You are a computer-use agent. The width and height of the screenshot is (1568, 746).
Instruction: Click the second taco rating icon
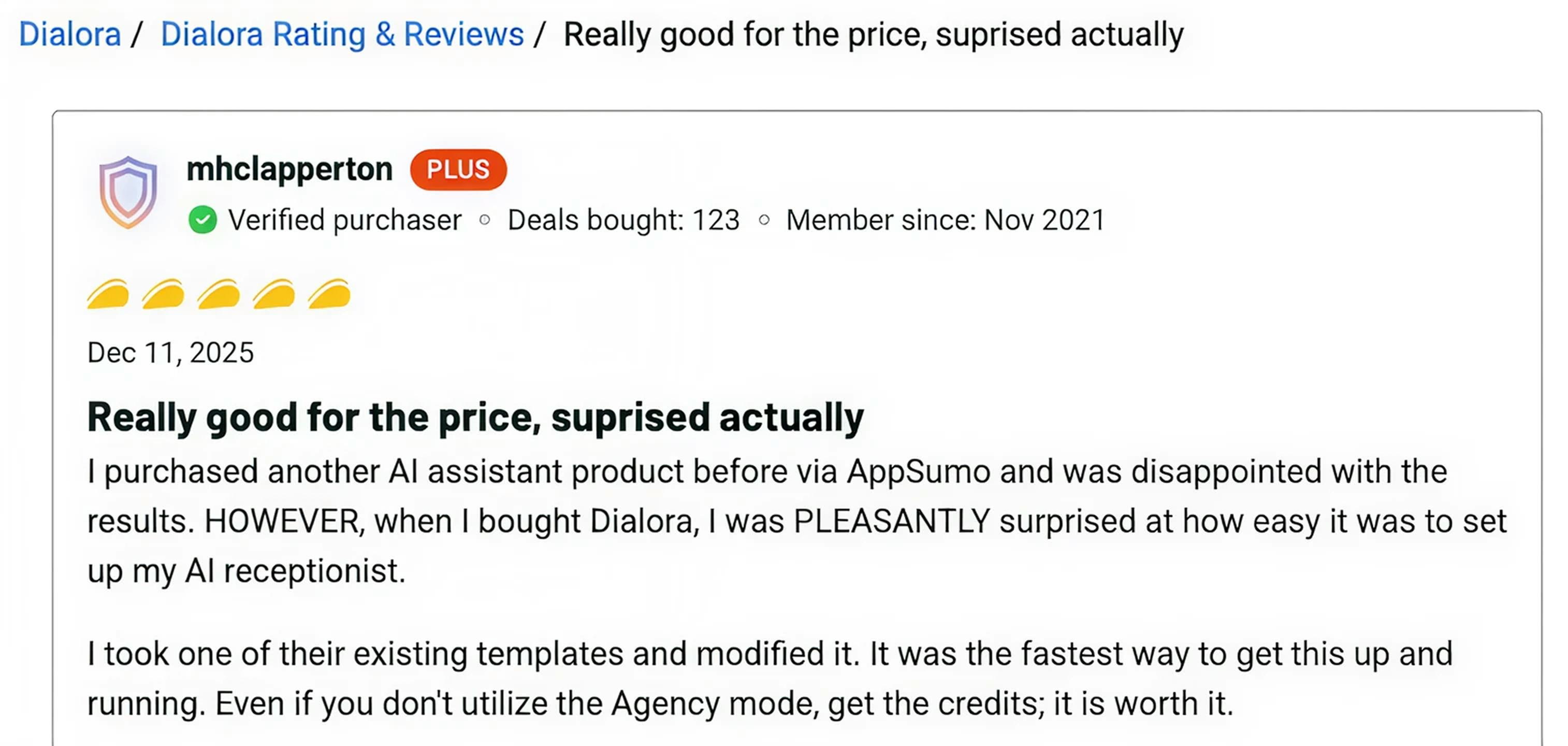click(x=163, y=294)
